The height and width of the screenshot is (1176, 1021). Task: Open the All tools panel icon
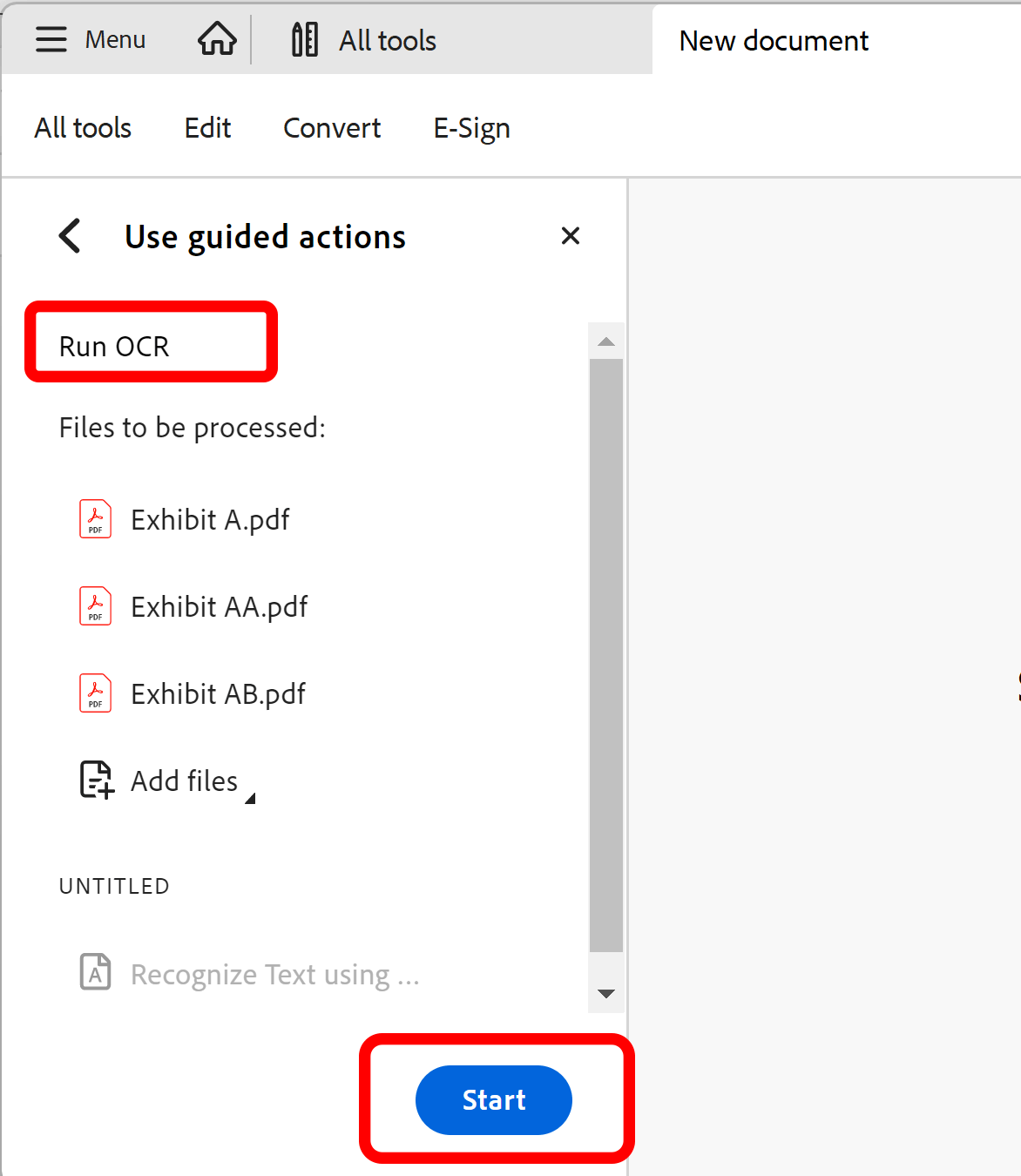coord(305,39)
